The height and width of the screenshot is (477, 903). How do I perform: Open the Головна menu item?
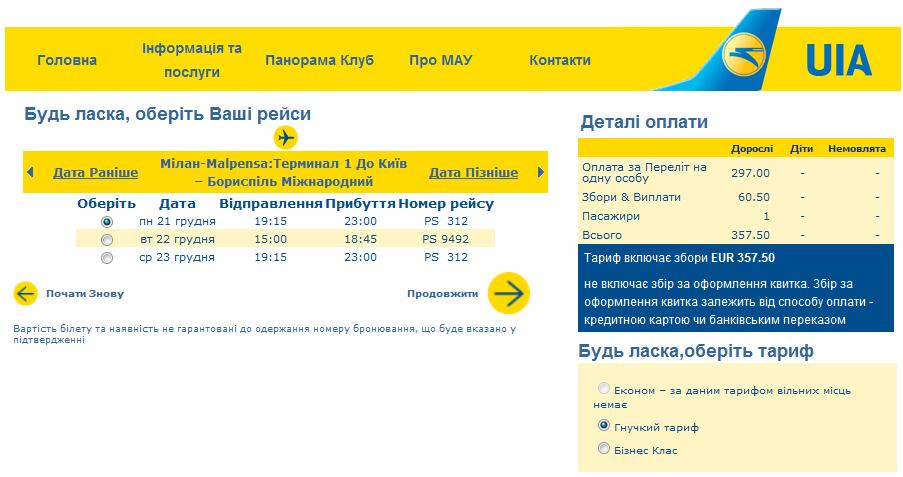[67, 60]
